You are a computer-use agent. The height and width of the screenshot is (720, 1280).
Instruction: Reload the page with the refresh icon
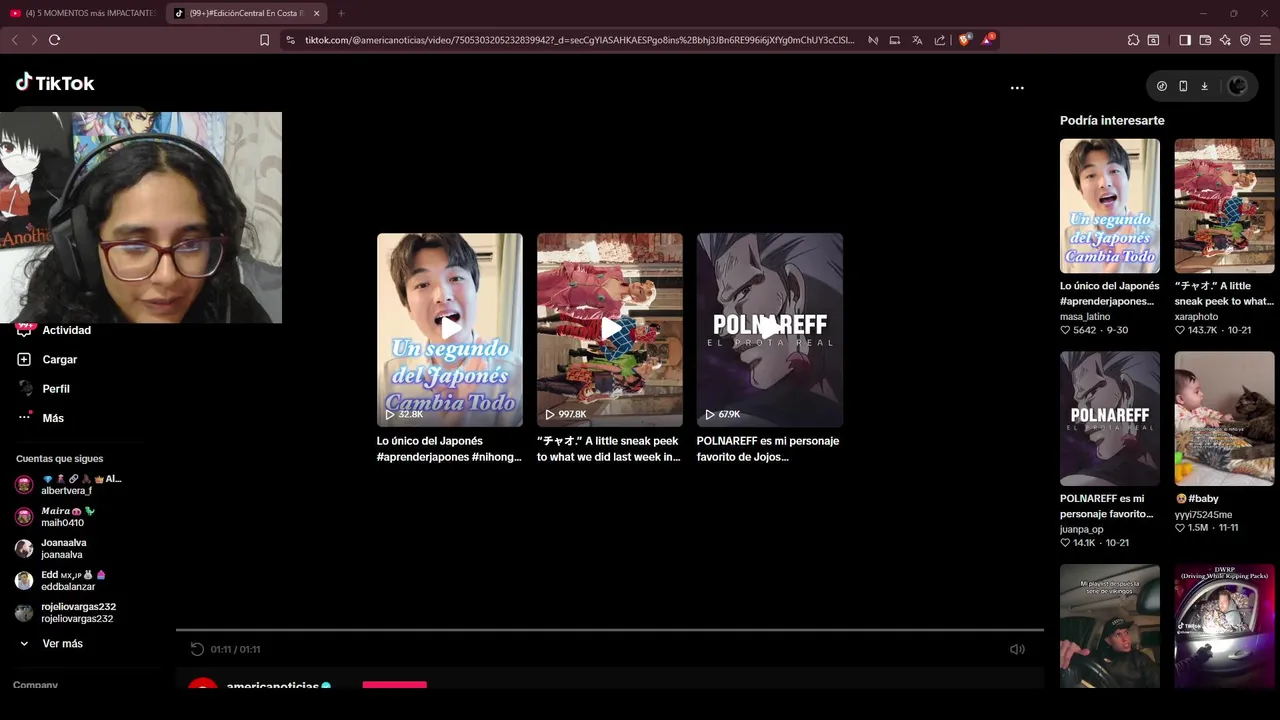[54, 40]
